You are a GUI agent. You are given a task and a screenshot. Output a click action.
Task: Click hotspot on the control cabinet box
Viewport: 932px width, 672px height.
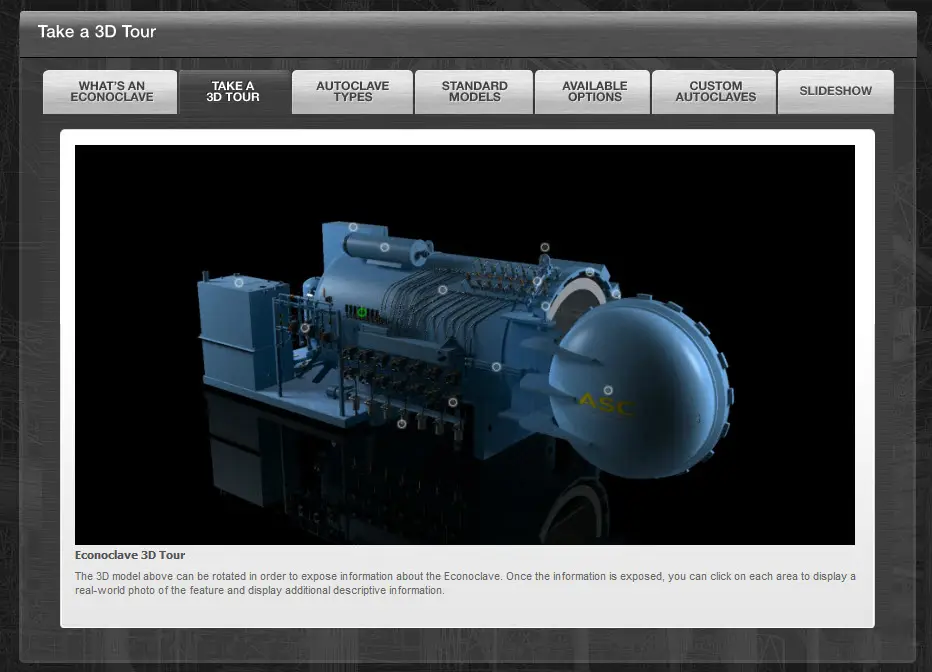tap(239, 283)
